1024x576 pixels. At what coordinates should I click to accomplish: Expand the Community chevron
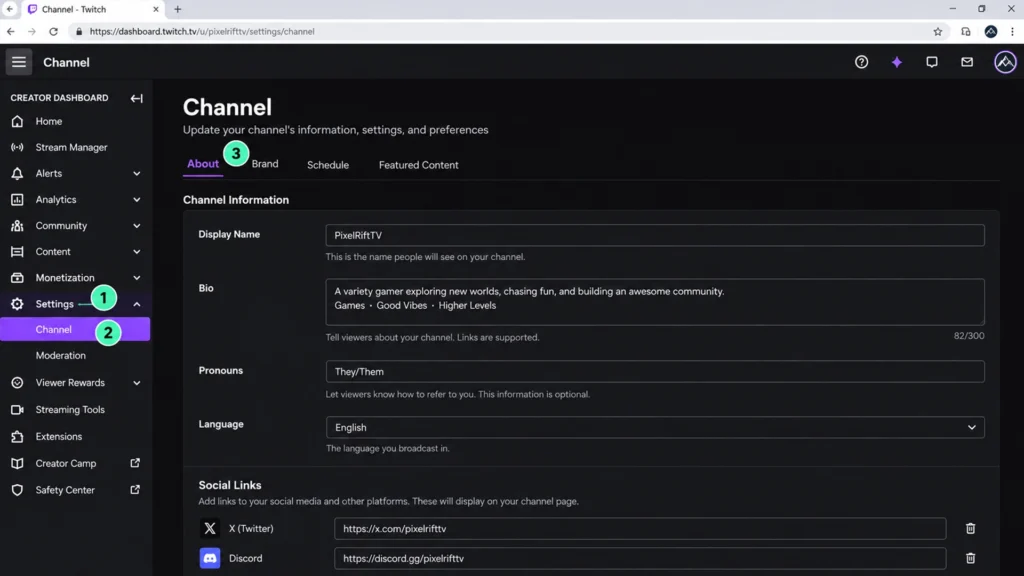point(136,226)
